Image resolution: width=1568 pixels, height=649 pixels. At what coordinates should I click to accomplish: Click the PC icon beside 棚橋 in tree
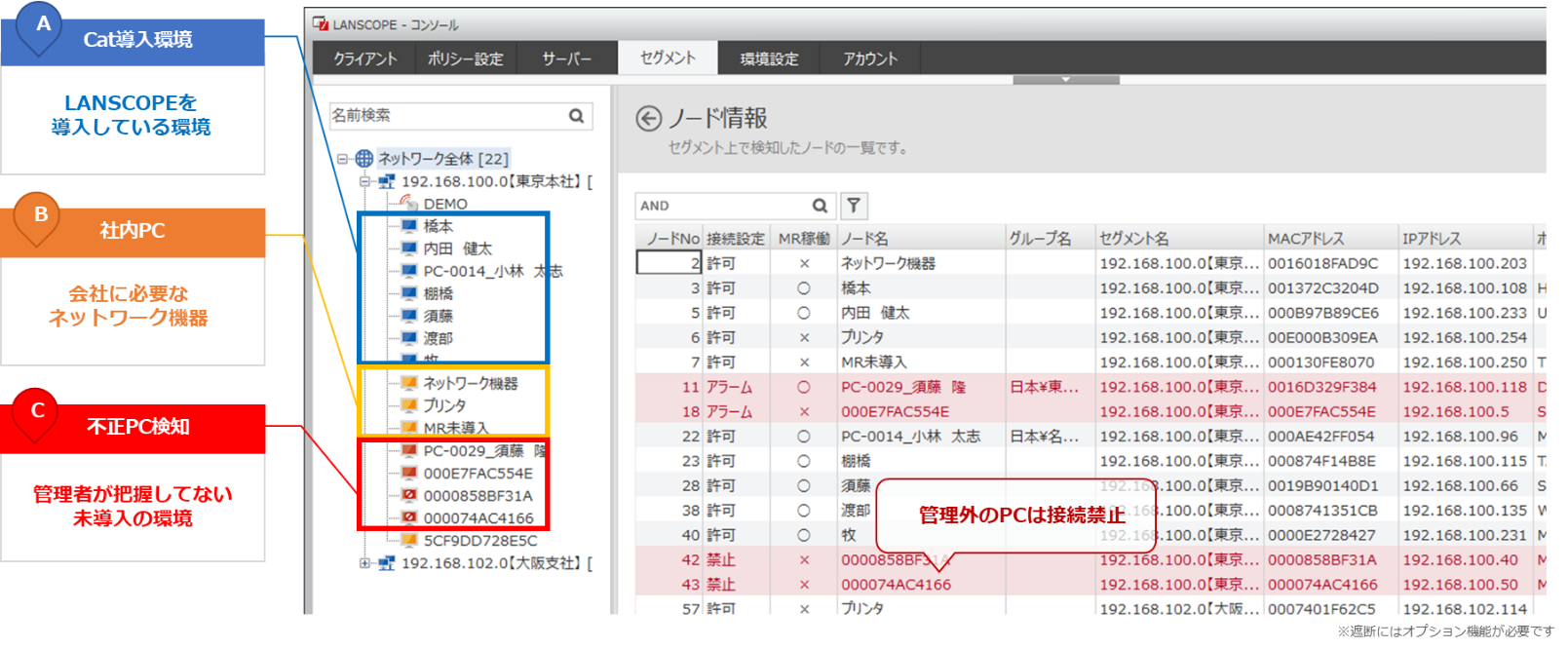coord(409,293)
